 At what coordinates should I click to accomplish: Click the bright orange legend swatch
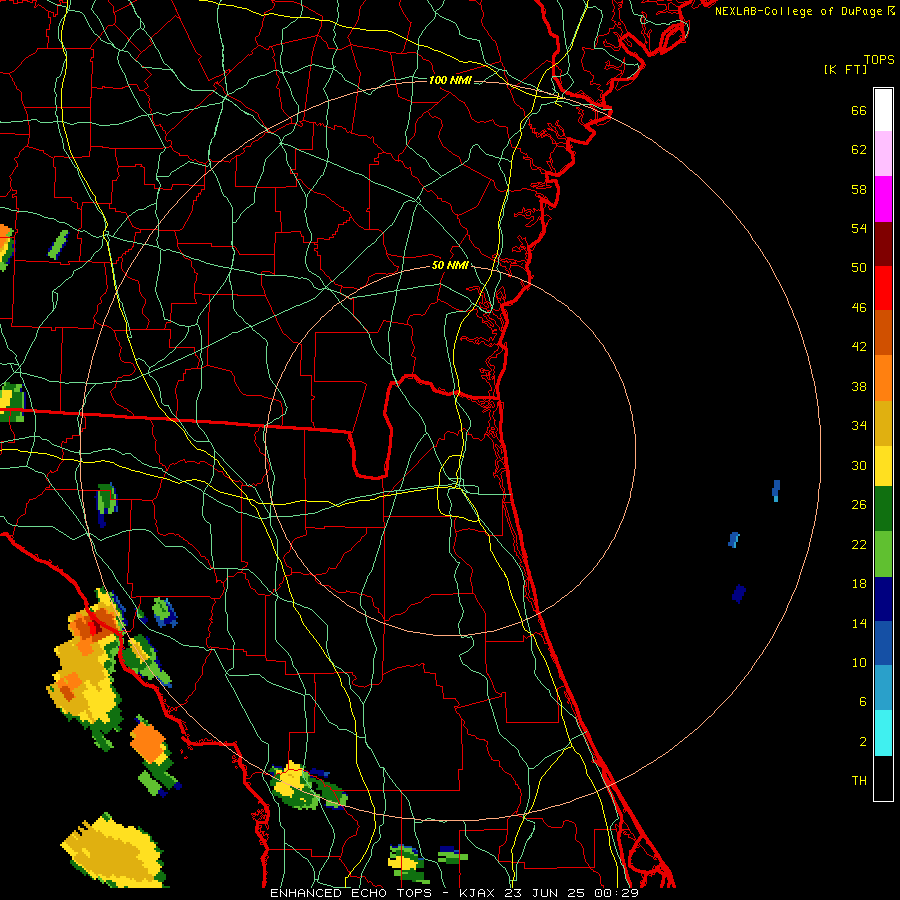[x=883, y=378]
